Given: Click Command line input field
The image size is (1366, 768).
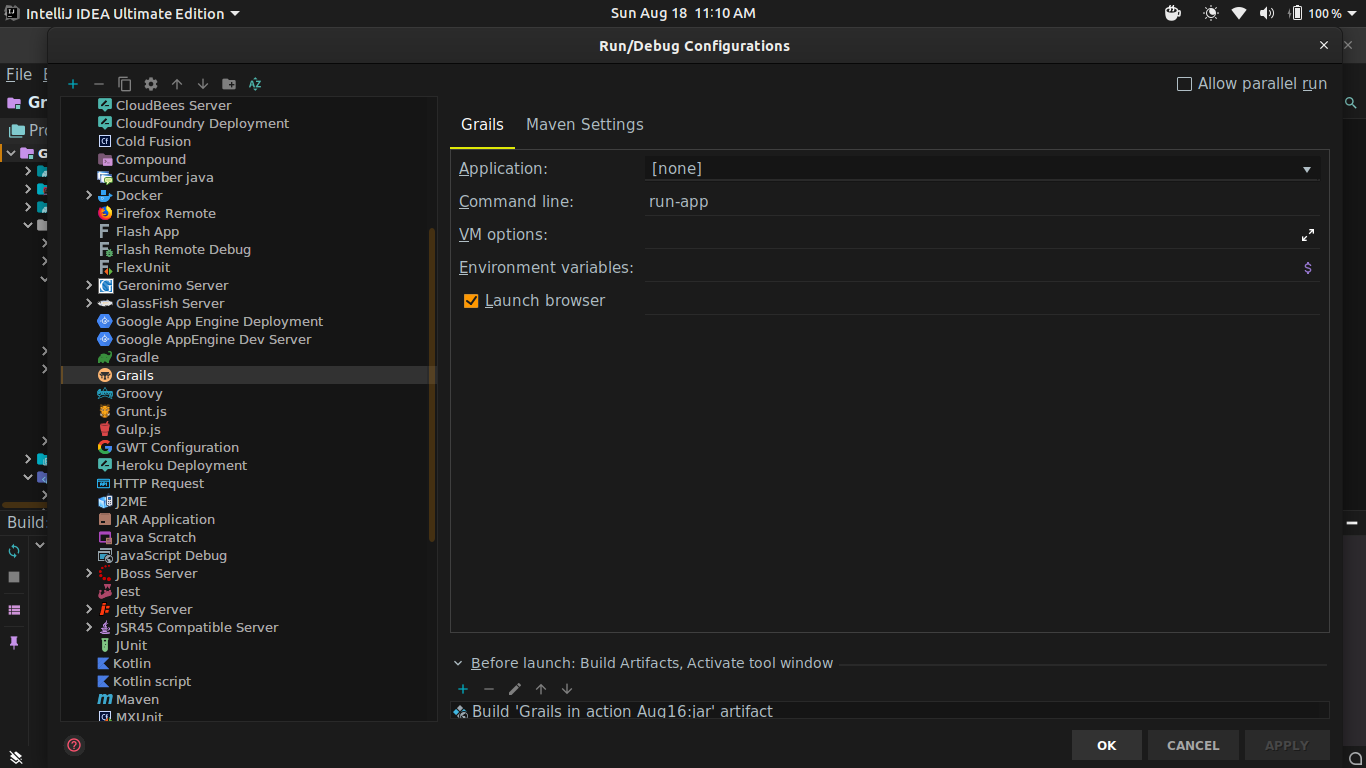Looking at the screenshot, I should [x=983, y=202].
